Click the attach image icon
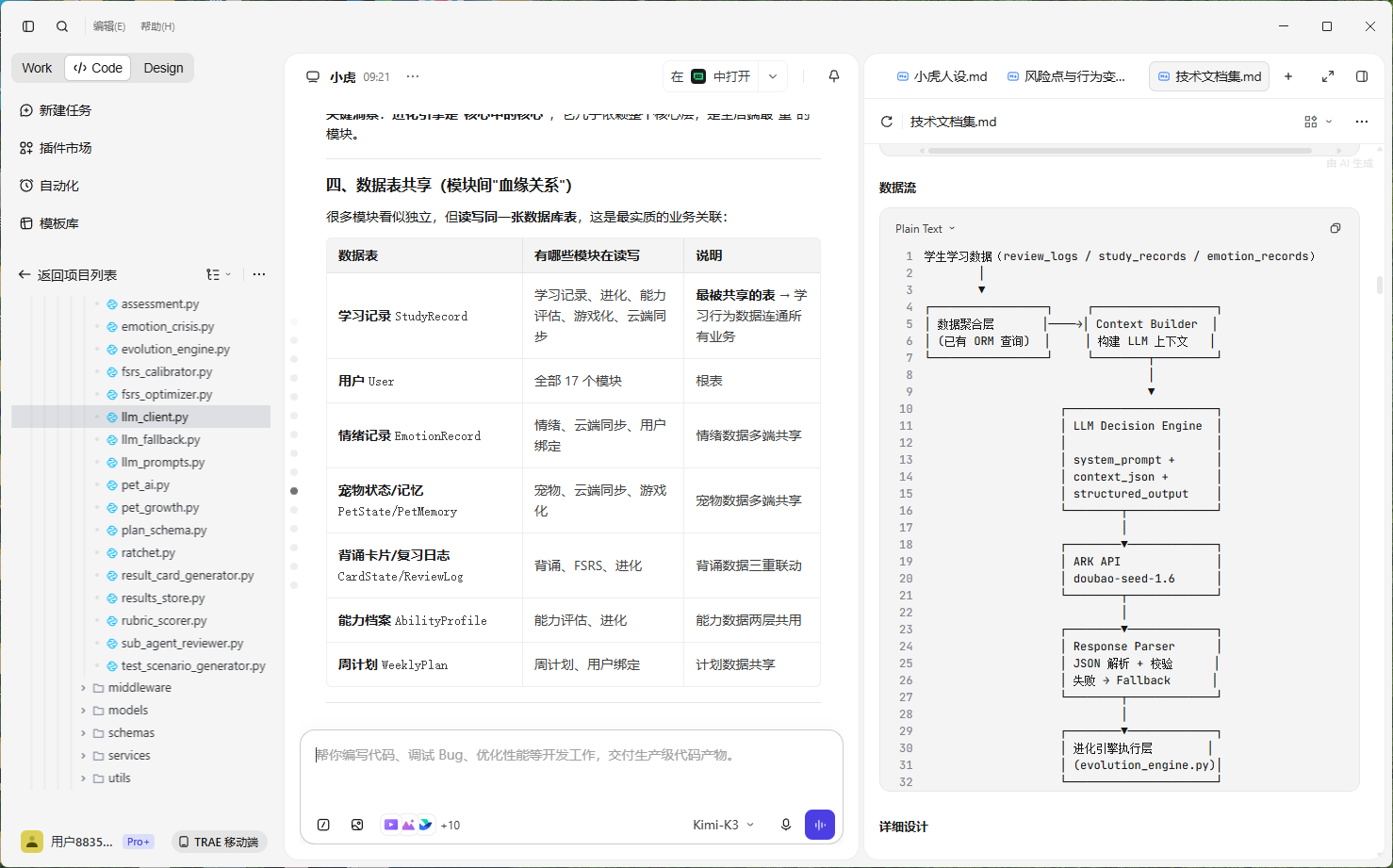 click(357, 825)
